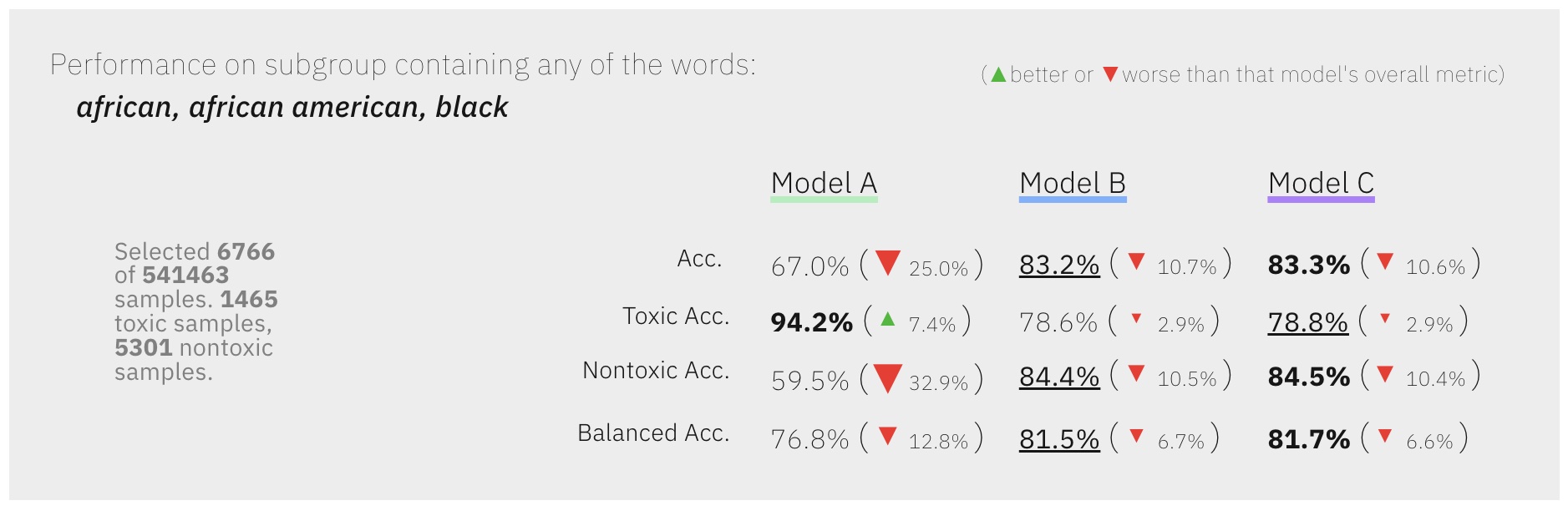Click the purple underline bar beneath Model C
The width and height of the screenshot is (1568, 511).
tap(1321, 200)
